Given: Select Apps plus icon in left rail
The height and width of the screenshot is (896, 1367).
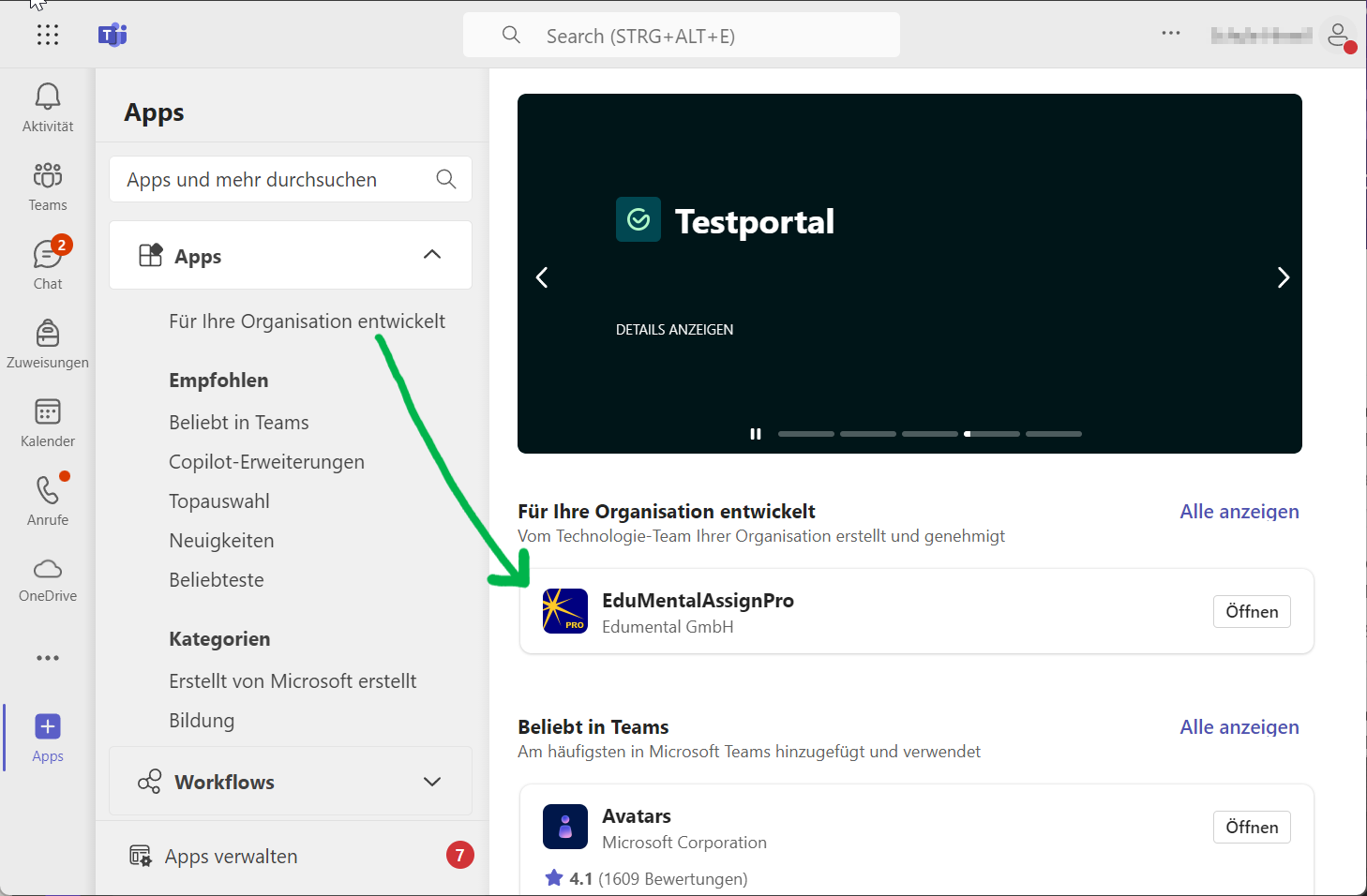Looking at the screenshot, I should 48,738.
